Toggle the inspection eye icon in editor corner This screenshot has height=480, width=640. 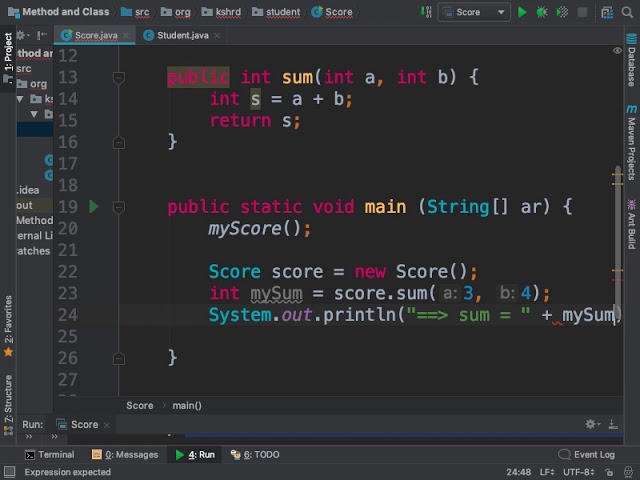(x=617, y=51)
